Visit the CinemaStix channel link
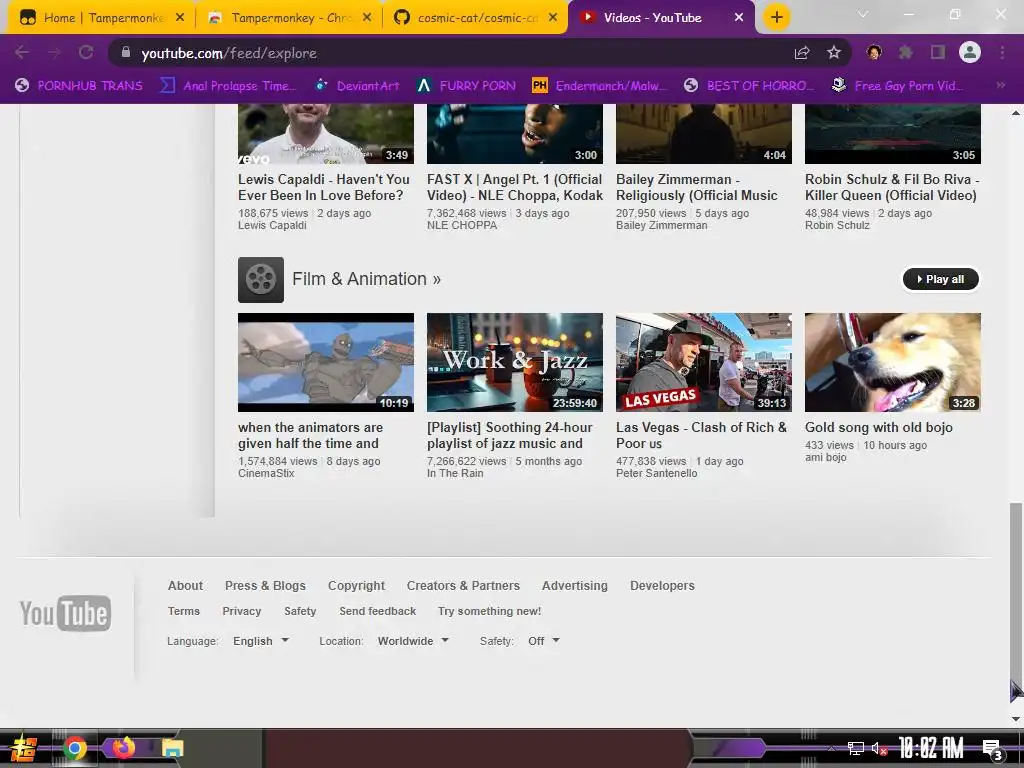 click(266, 473)
